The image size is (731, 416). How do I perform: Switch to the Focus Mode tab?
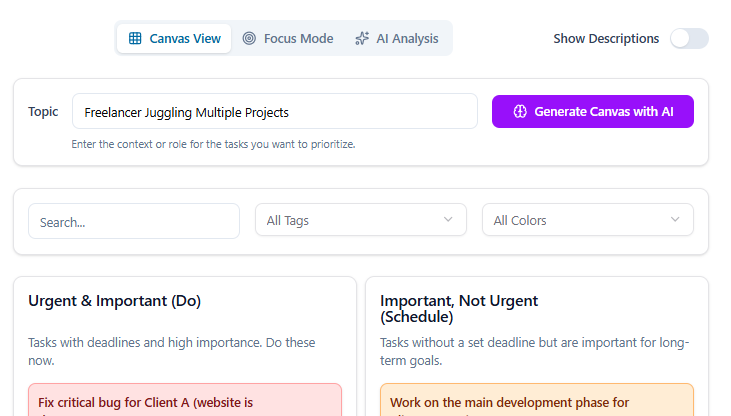pyautogui.click(x=288, y=39)
